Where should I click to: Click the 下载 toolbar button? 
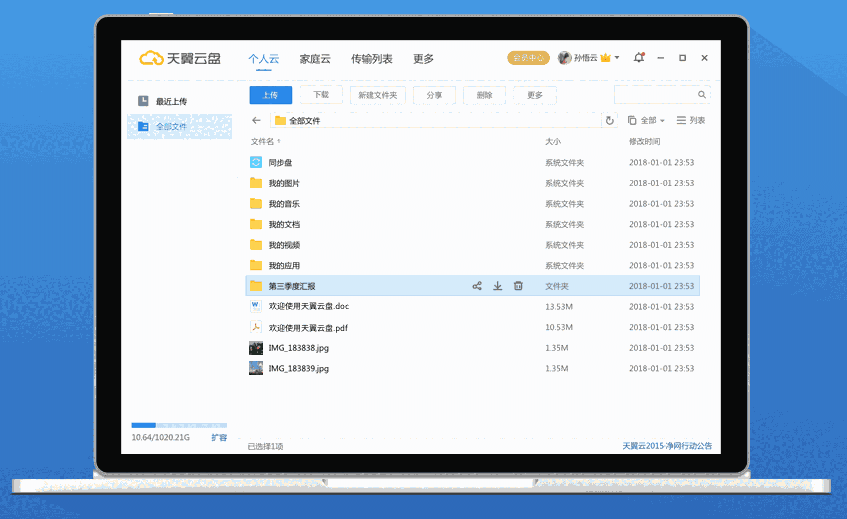(321, 95)
